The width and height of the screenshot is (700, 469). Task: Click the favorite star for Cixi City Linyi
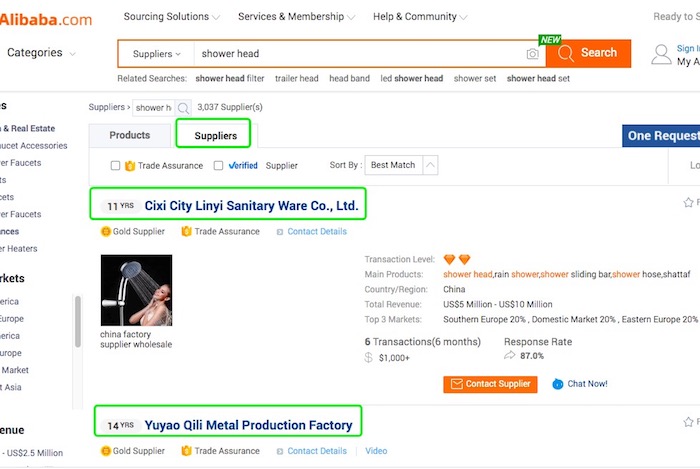point(688,203)
